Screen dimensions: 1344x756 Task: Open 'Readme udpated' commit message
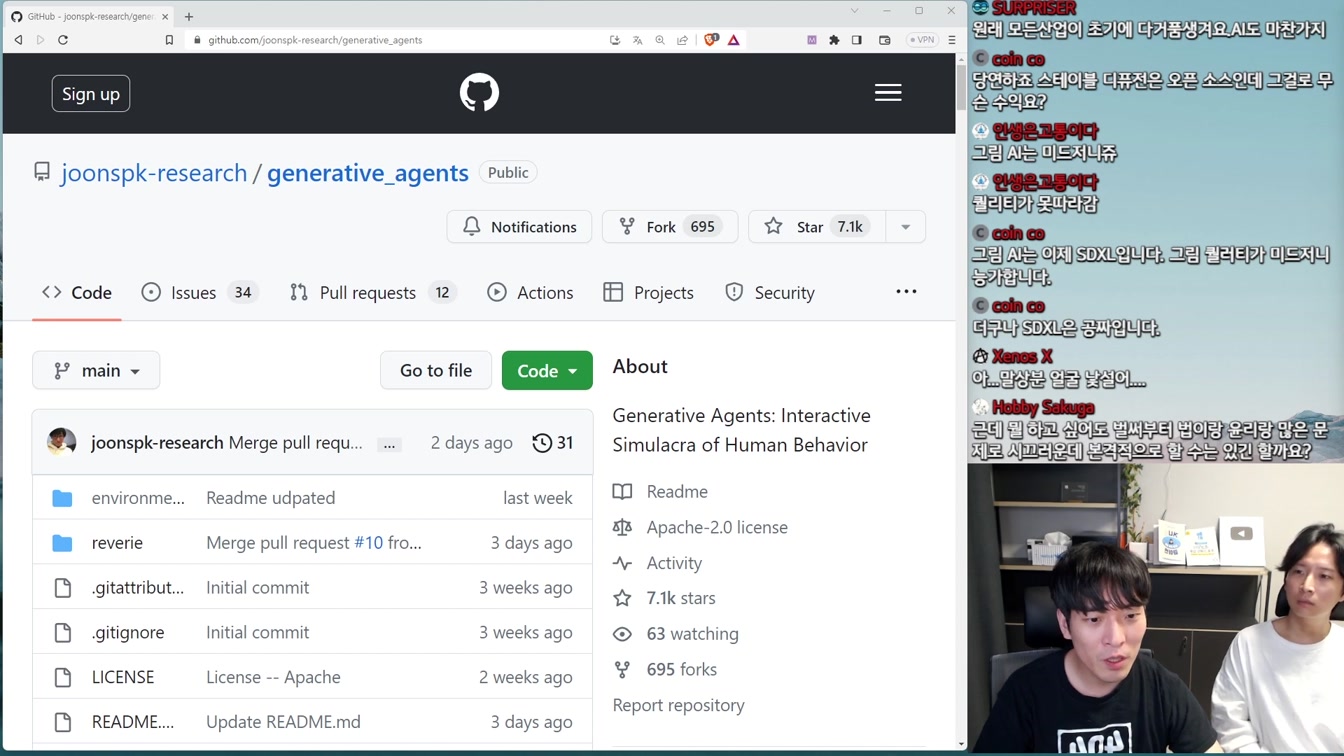click(270, 498)
